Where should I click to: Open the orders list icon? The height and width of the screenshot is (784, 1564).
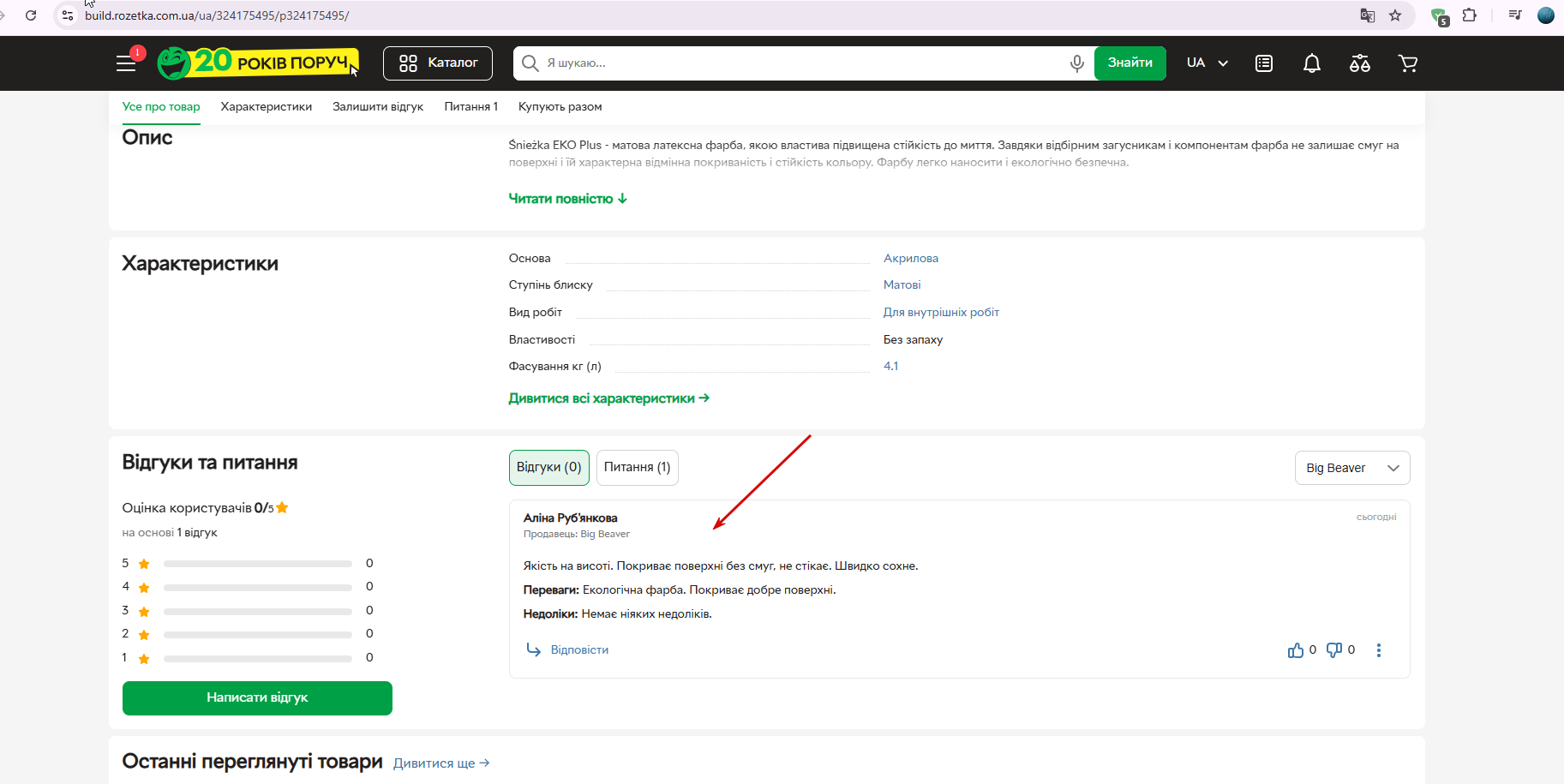click(x=1264, y=63)
